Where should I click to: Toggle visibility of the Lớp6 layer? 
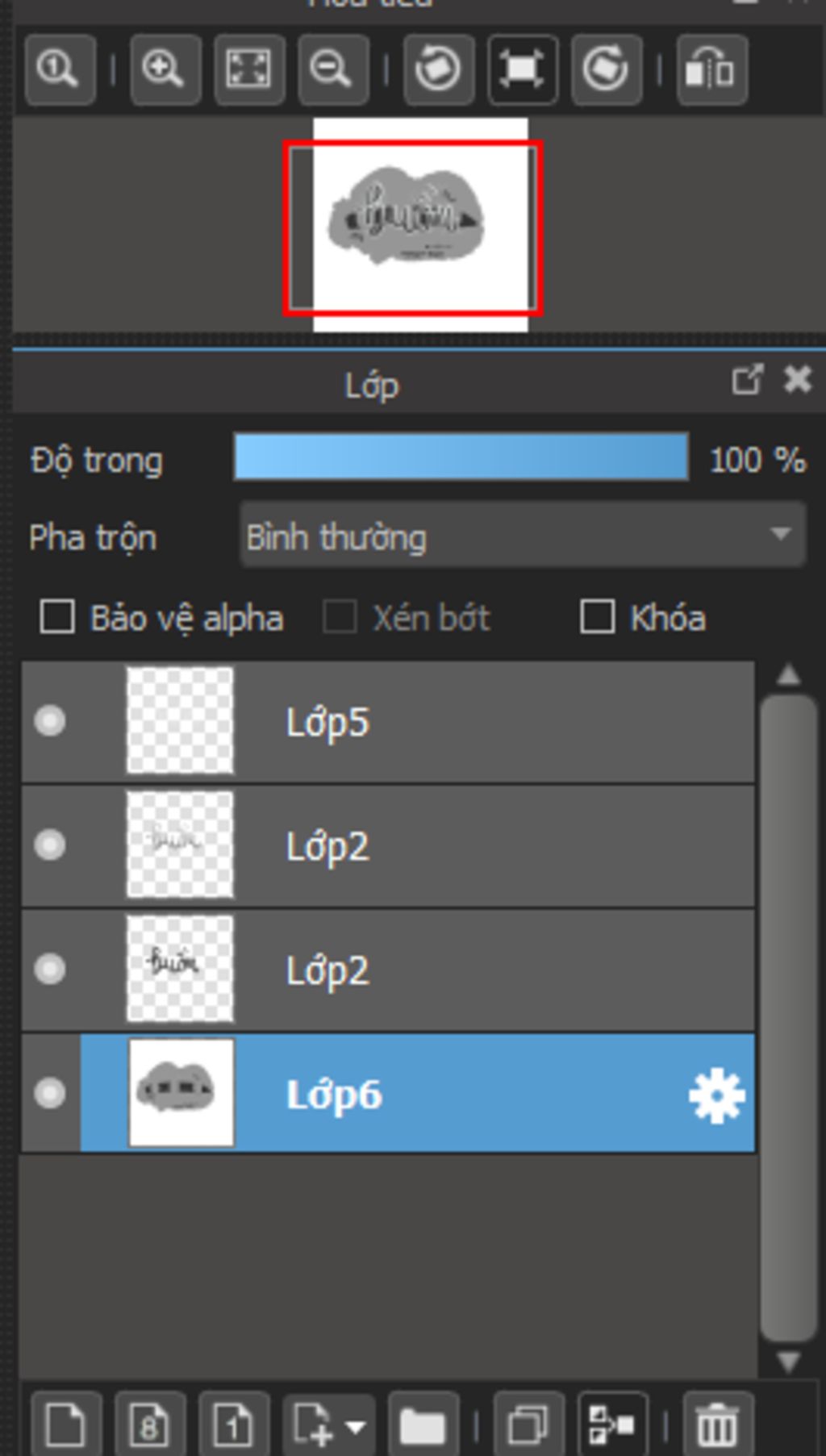click(50, 1094)
